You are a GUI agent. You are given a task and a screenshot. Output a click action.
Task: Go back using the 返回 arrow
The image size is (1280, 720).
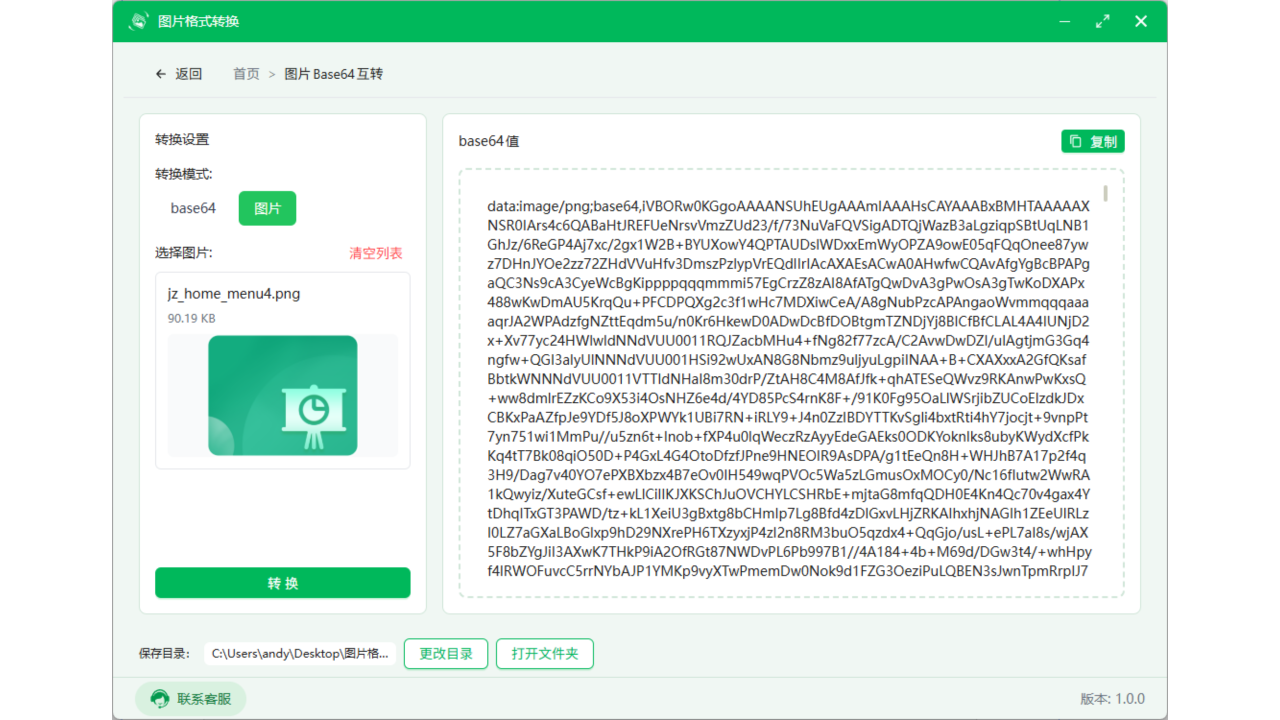click(x=178, y=74)
